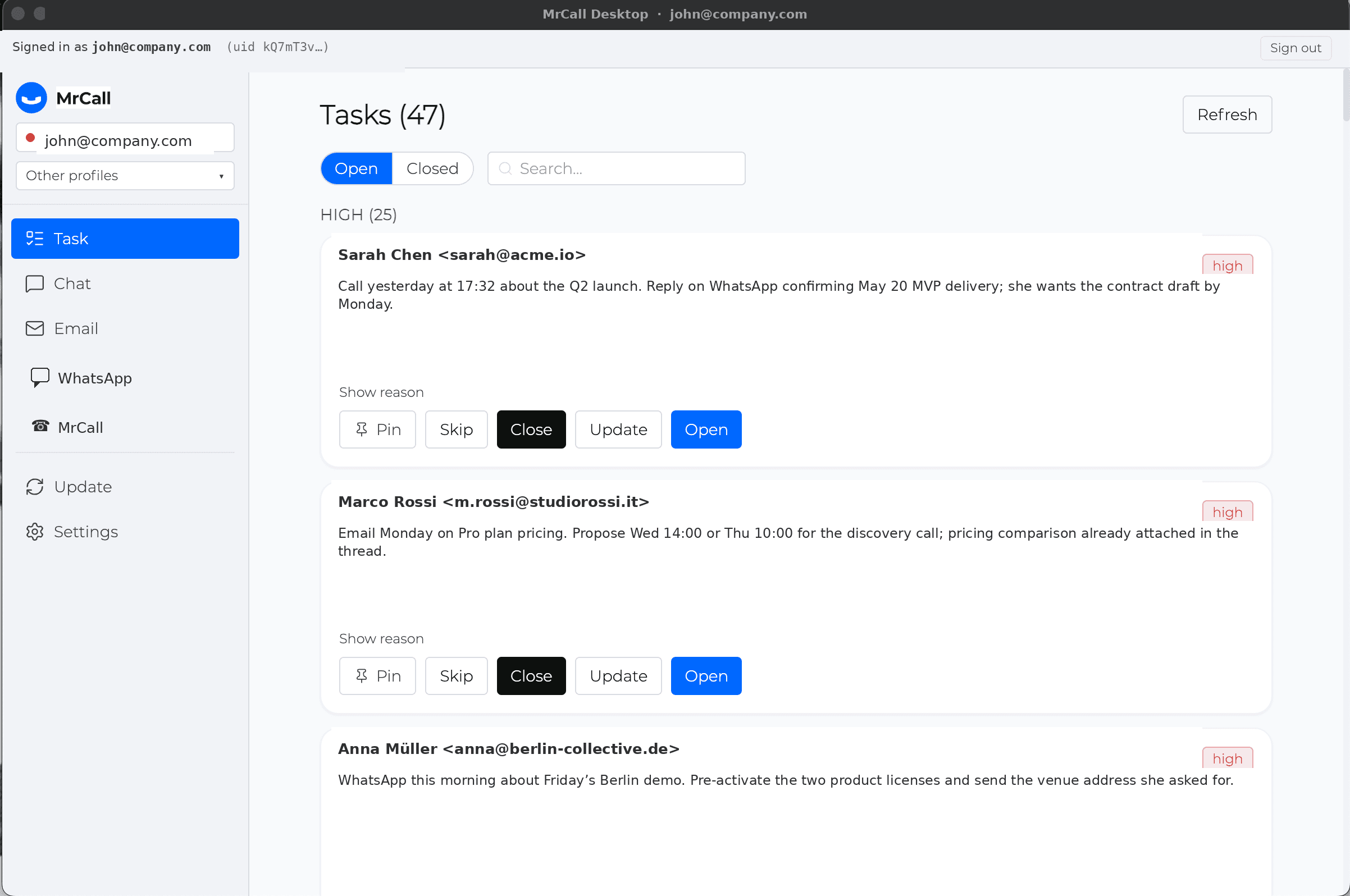Click the Sarah Chen <sarah@acme.io> heading

click(x=462, y=255)
